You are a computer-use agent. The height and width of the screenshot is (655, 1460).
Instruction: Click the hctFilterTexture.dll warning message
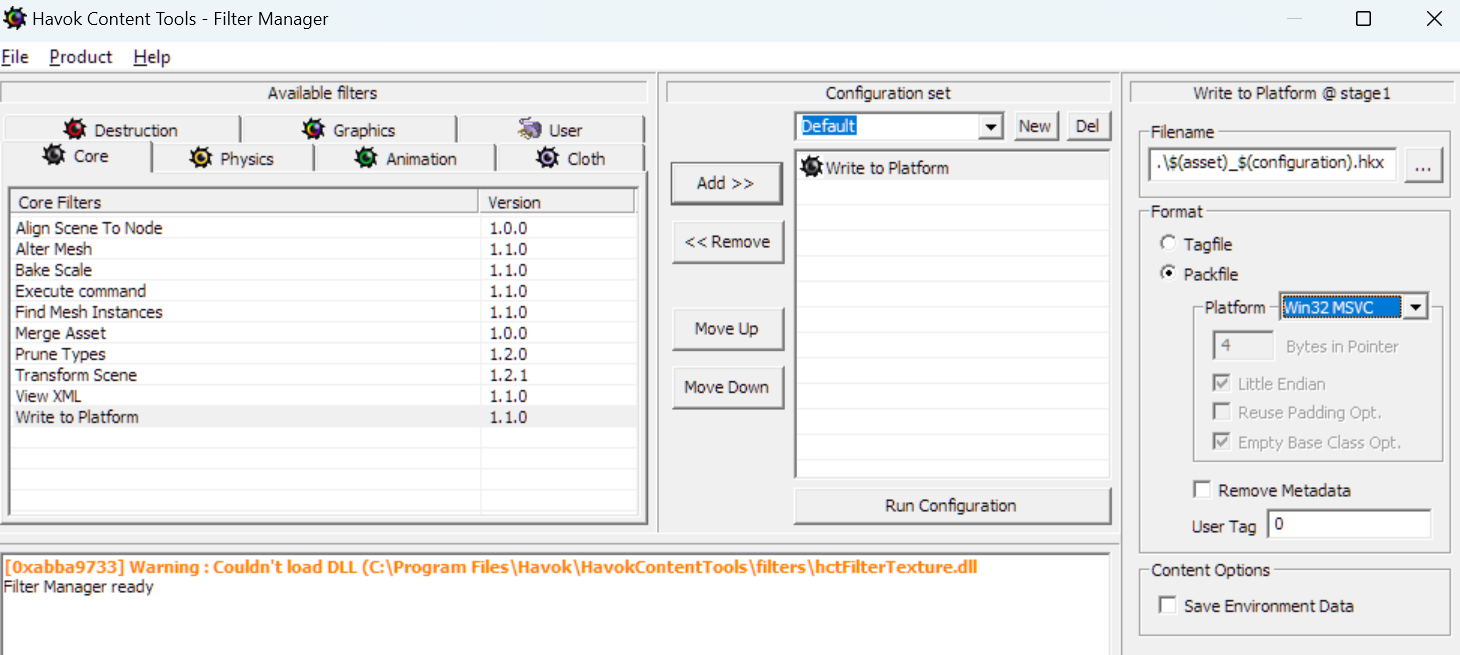(491, 567)
